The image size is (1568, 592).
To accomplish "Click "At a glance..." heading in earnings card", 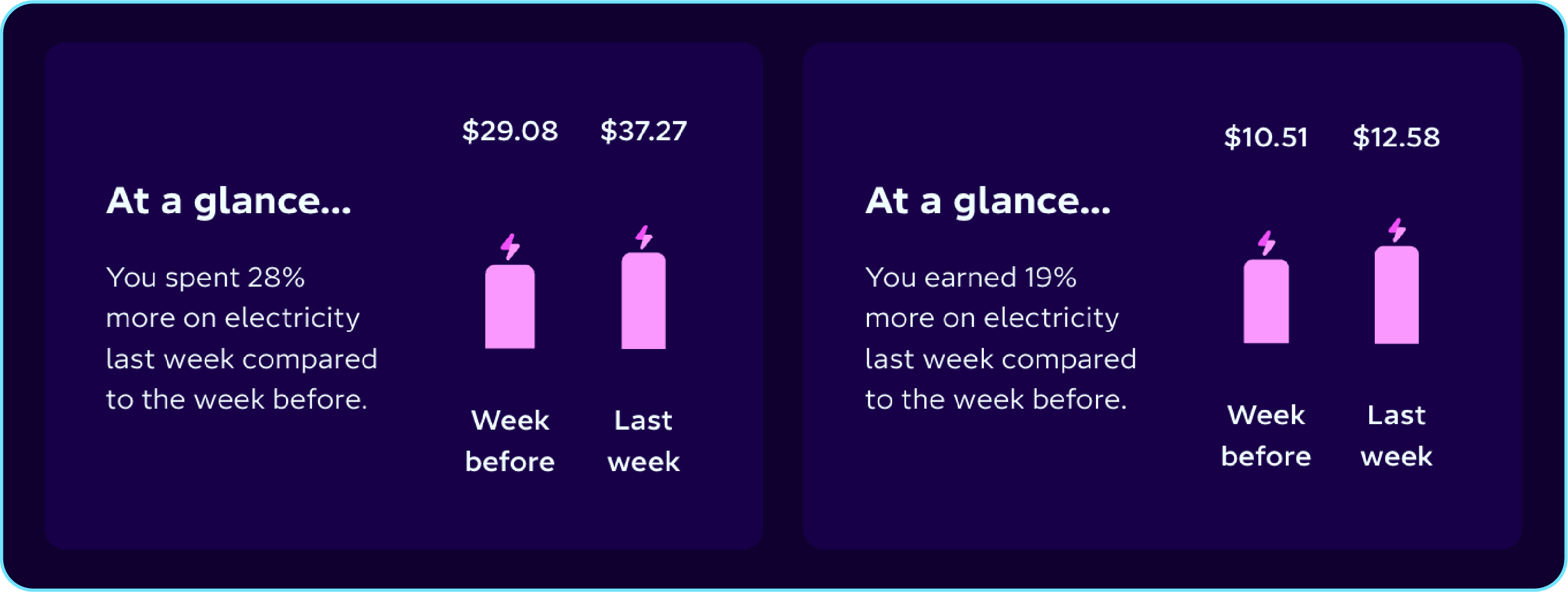I will click(x=988, y=201).
